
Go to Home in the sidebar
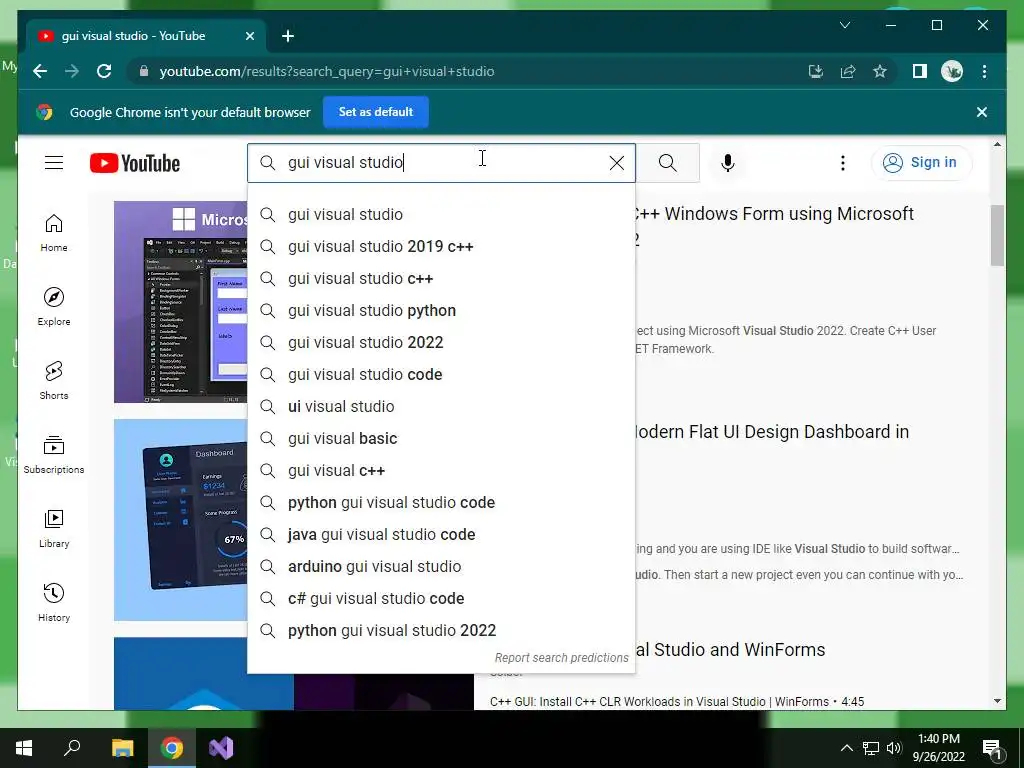54,233
